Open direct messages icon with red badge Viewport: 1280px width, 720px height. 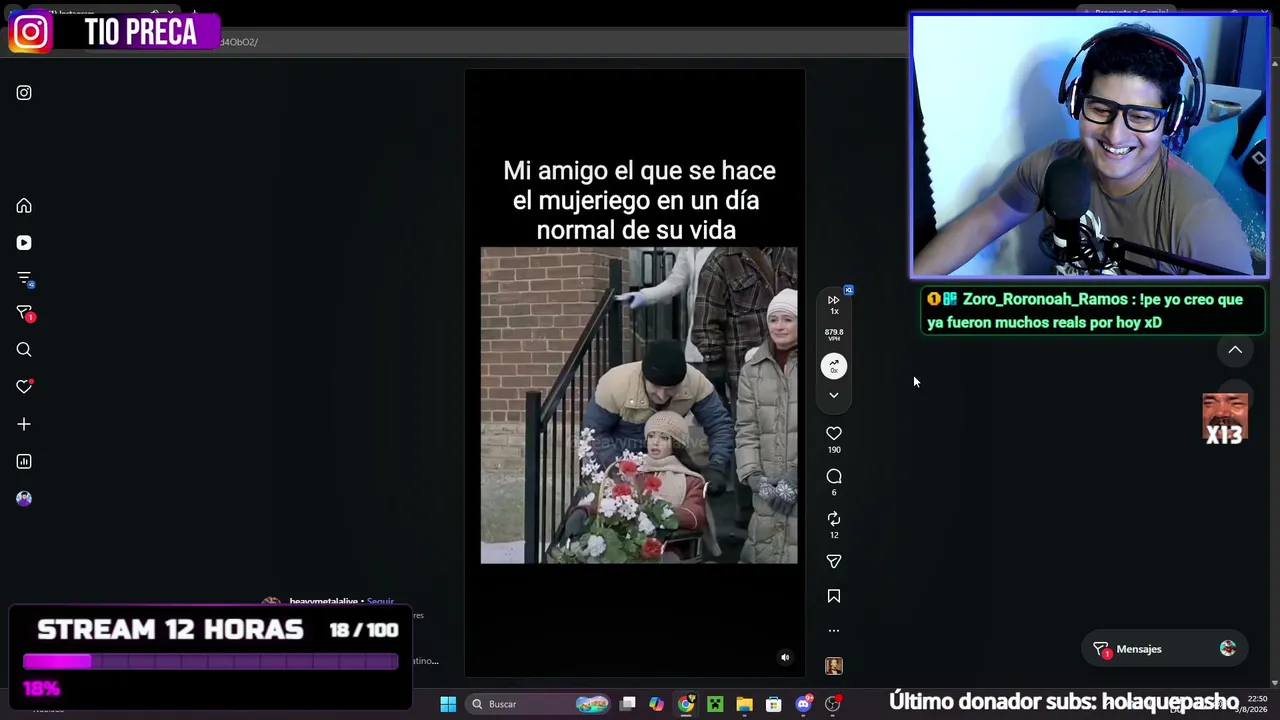coord(24,314)
